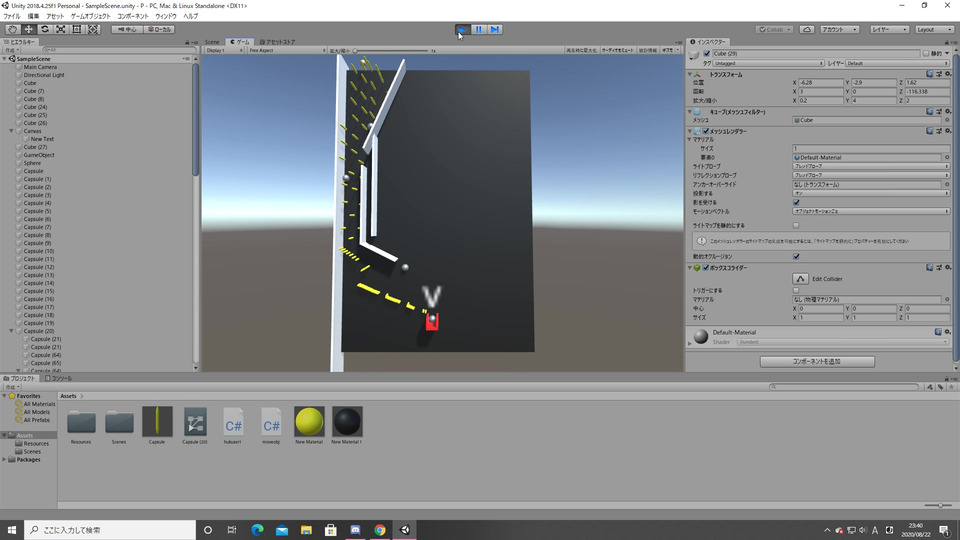This screenshot has height=540, width=960.
Task: Collapse the SampleScene hierarchy tree
Action: coord(5,59)
